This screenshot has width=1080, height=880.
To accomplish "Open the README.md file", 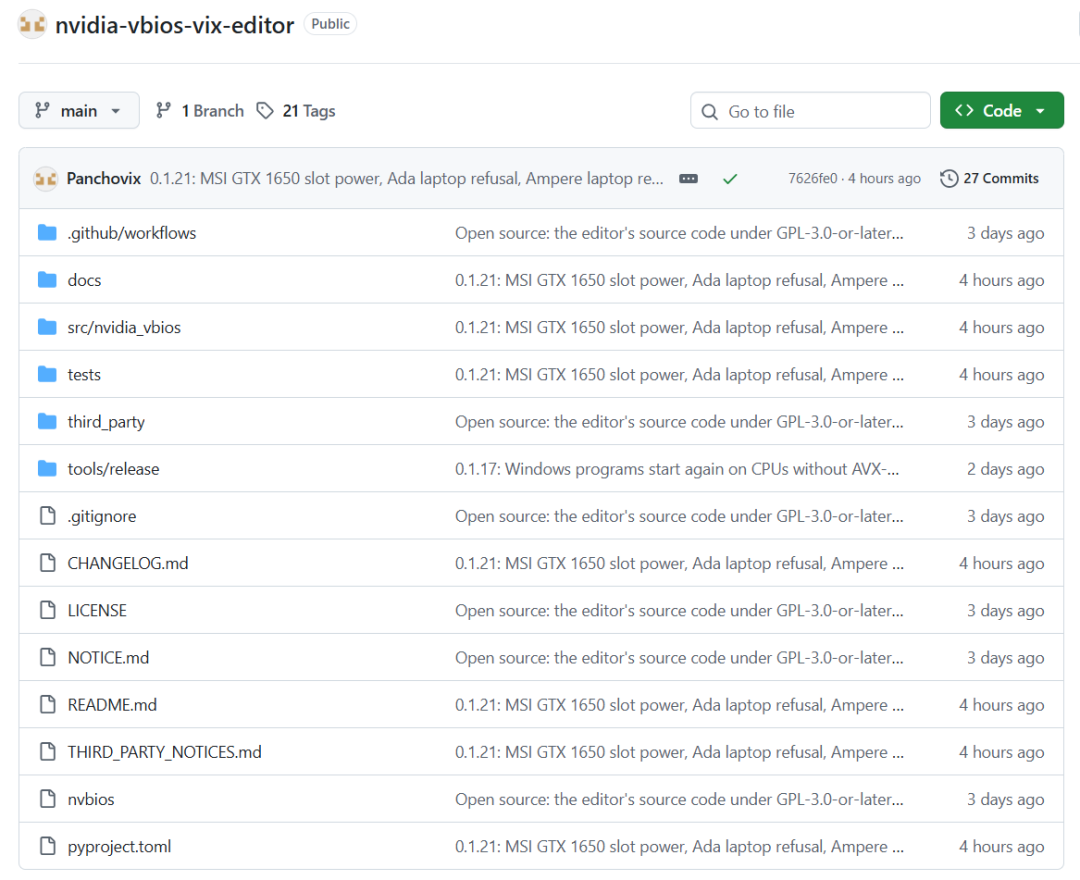I will 112,705.
